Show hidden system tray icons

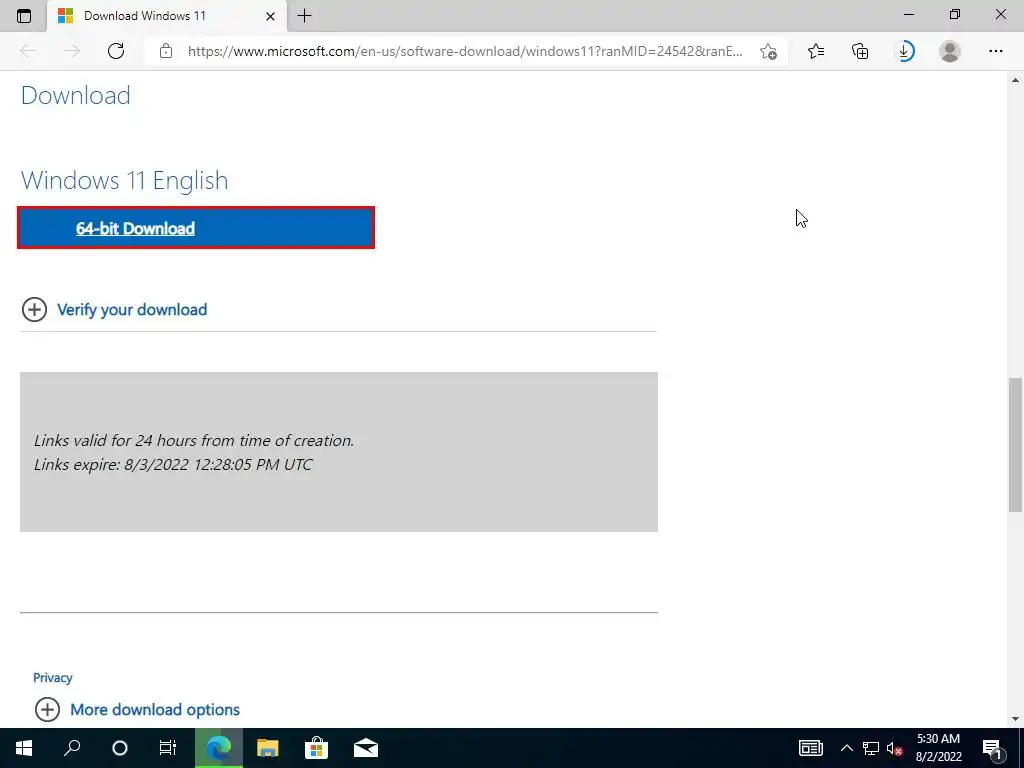pyautogui.click(x=846, y=748)
